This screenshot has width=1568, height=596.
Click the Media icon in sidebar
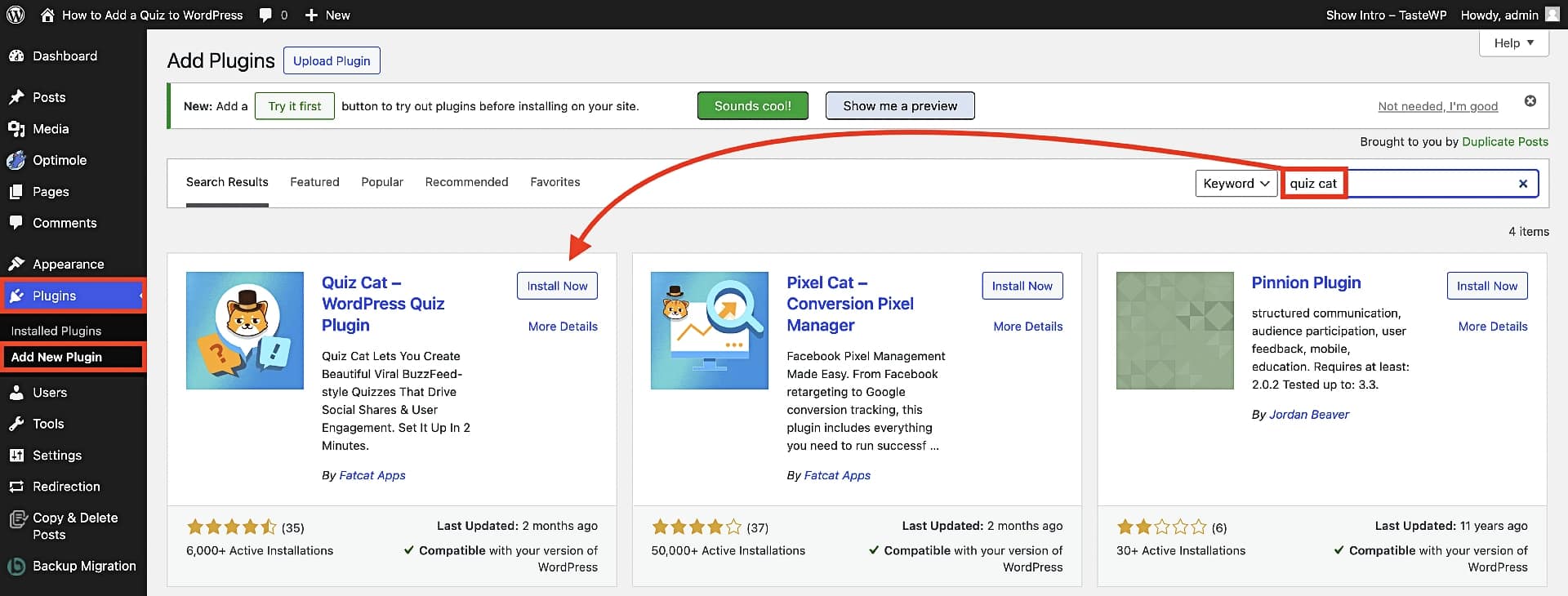coord(16,129)
